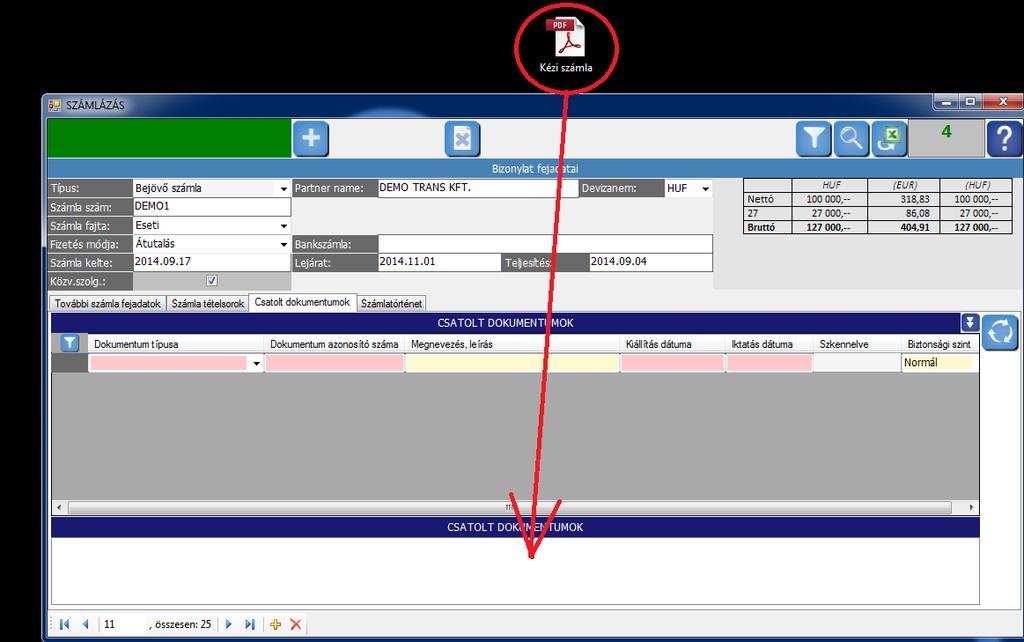
Task: Click the magnifier search icon
Action: [852, 138]
